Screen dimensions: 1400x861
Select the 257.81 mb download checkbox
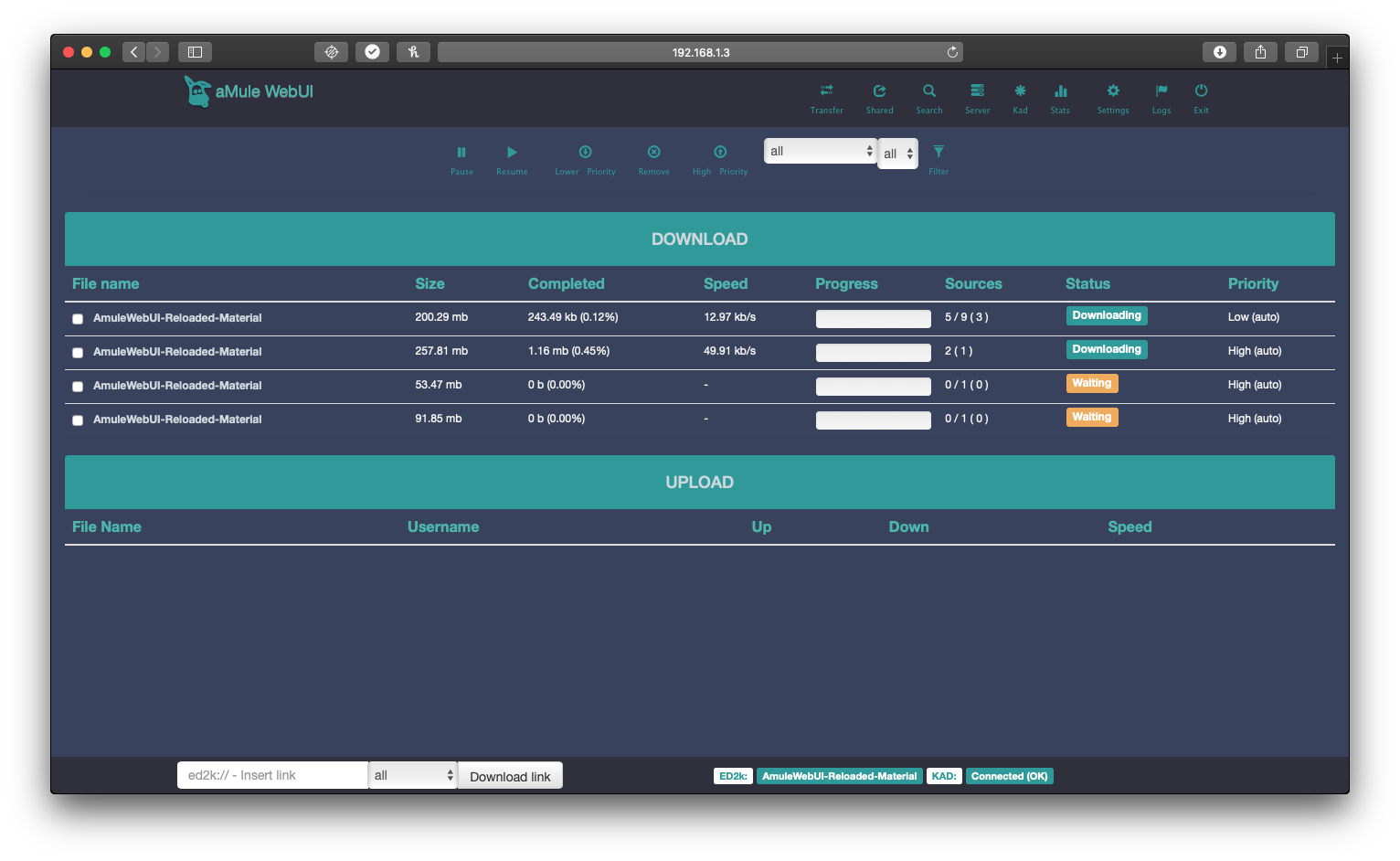(78, 353)
